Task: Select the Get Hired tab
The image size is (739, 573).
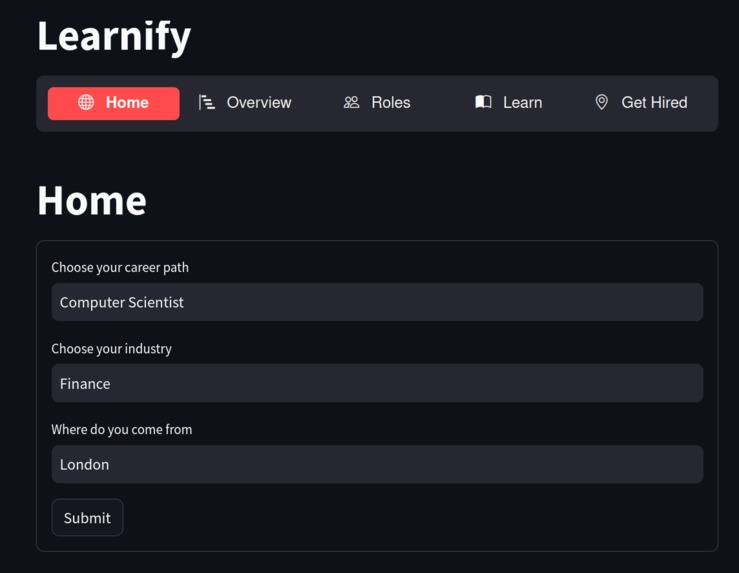Action: (641, 103)
